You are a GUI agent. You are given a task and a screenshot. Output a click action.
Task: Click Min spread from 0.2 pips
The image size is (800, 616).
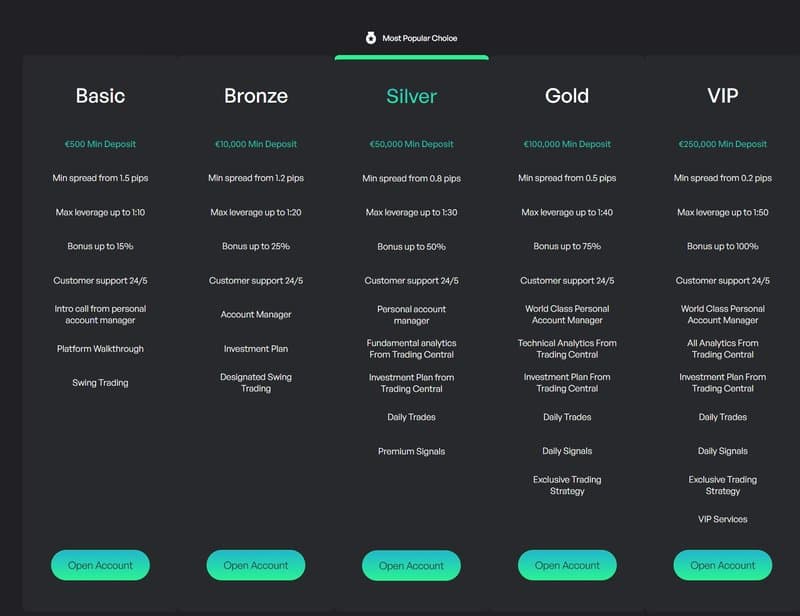[722, 178]
